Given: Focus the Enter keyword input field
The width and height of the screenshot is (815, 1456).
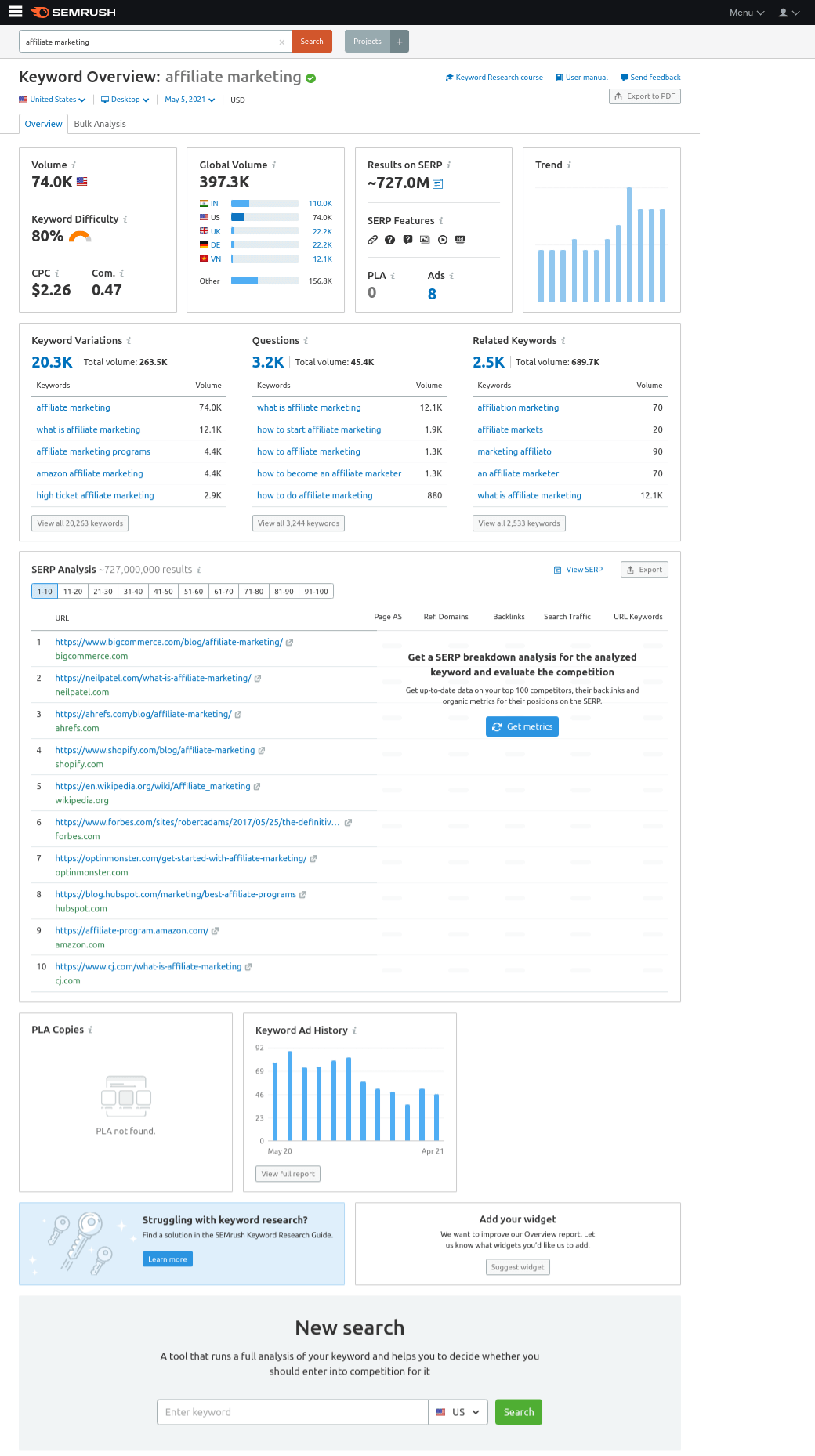Looking at the screenshot, I should click(x=292, y=1412).
